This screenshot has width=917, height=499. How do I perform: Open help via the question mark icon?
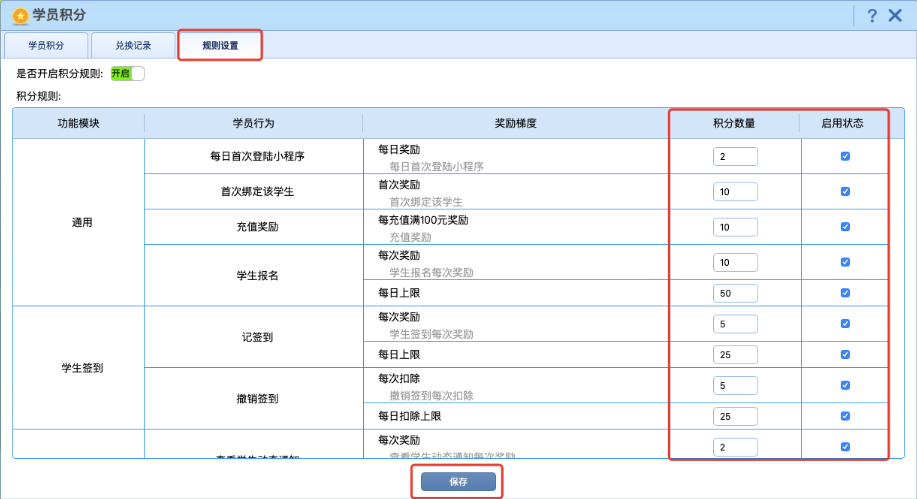click(x=872, y=16)
